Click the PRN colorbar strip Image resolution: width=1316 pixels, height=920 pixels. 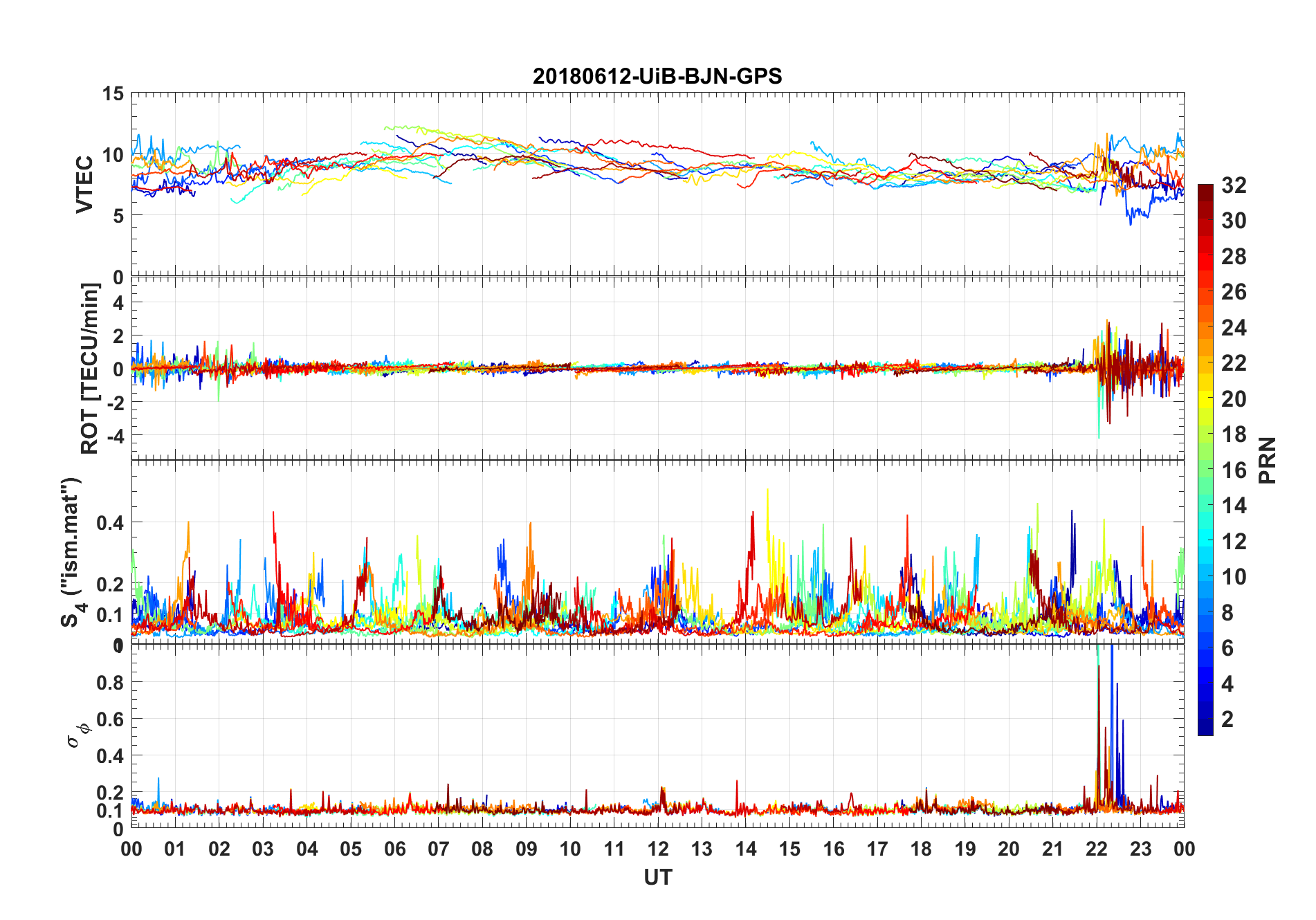(1205, 460)
